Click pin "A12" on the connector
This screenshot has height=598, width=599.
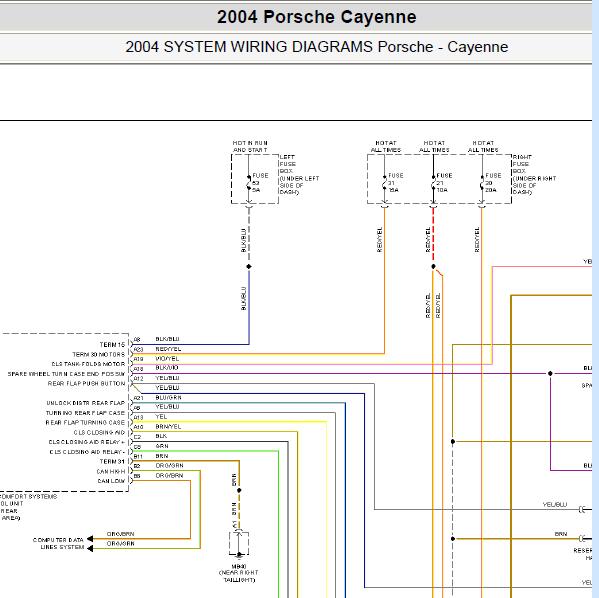coord(138,379)
